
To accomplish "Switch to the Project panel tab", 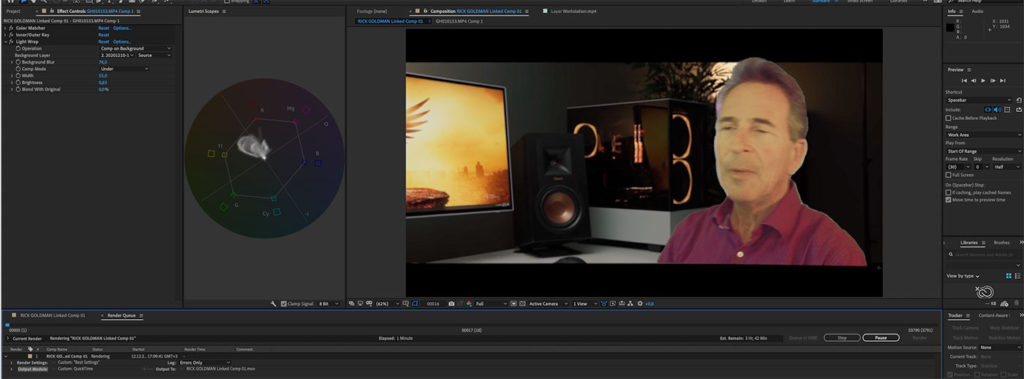I will click(14, 11).
